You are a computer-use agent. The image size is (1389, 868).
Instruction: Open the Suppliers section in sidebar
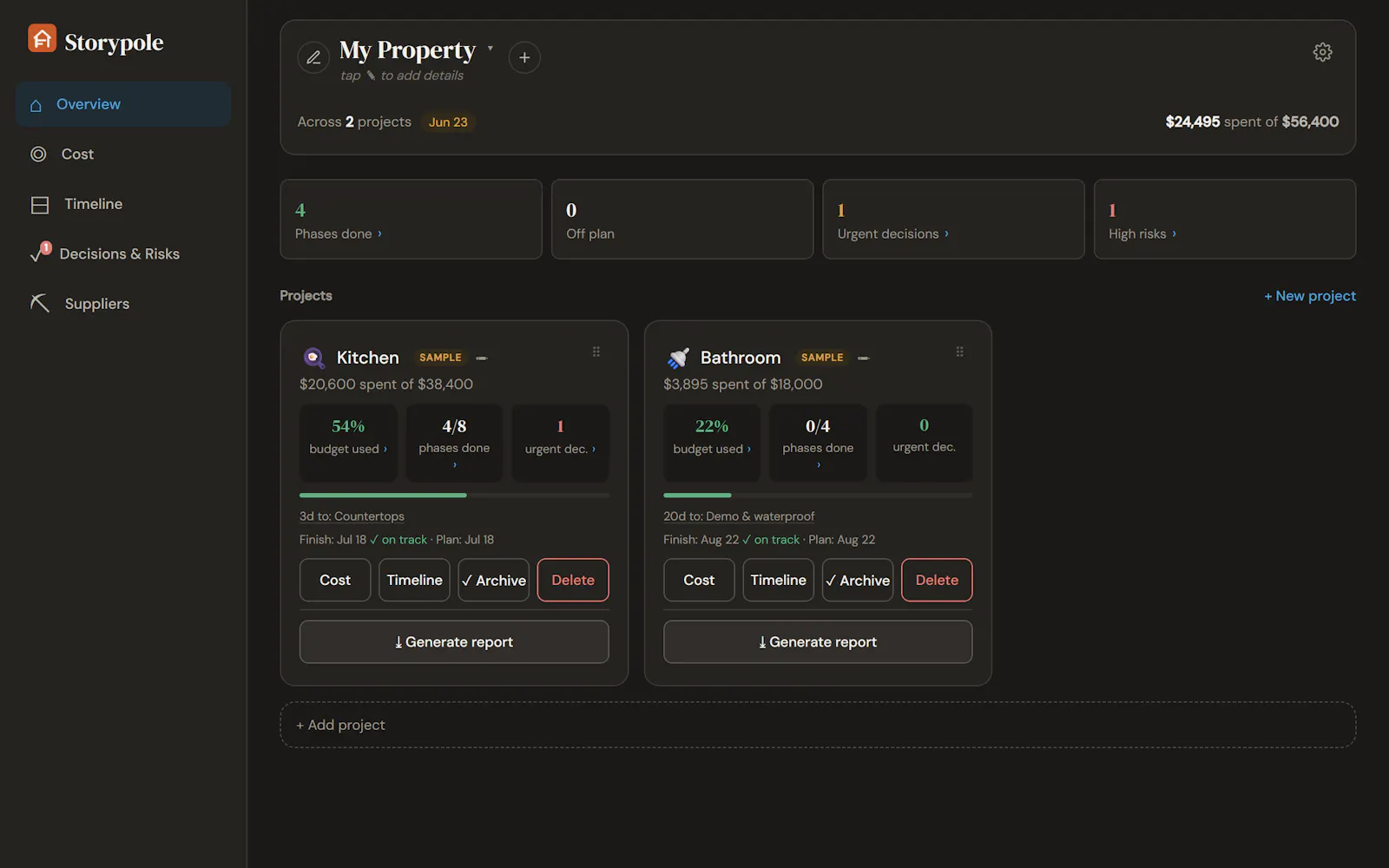pos(123,304)
